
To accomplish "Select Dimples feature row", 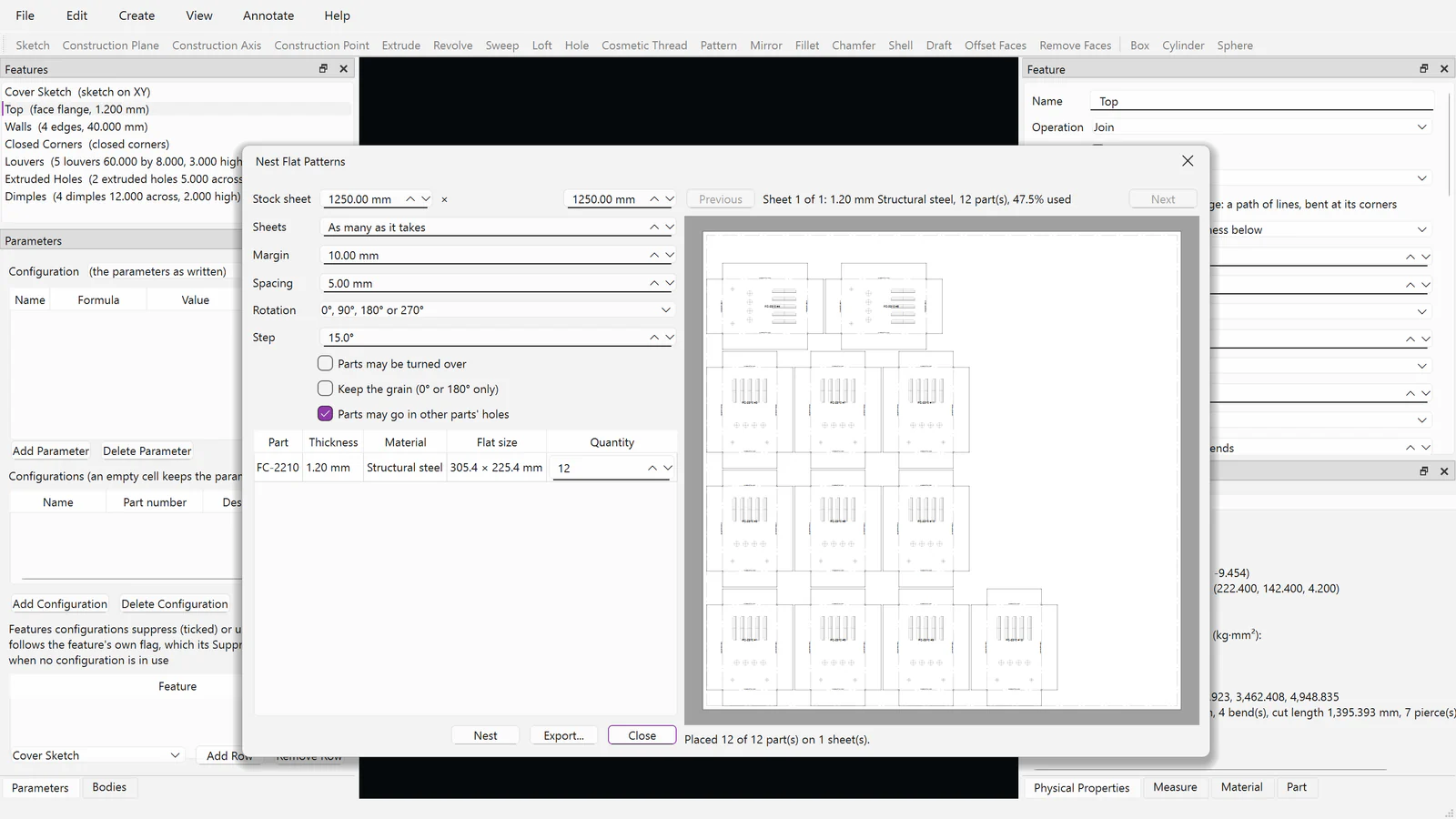I will click(x=123, y=197).
